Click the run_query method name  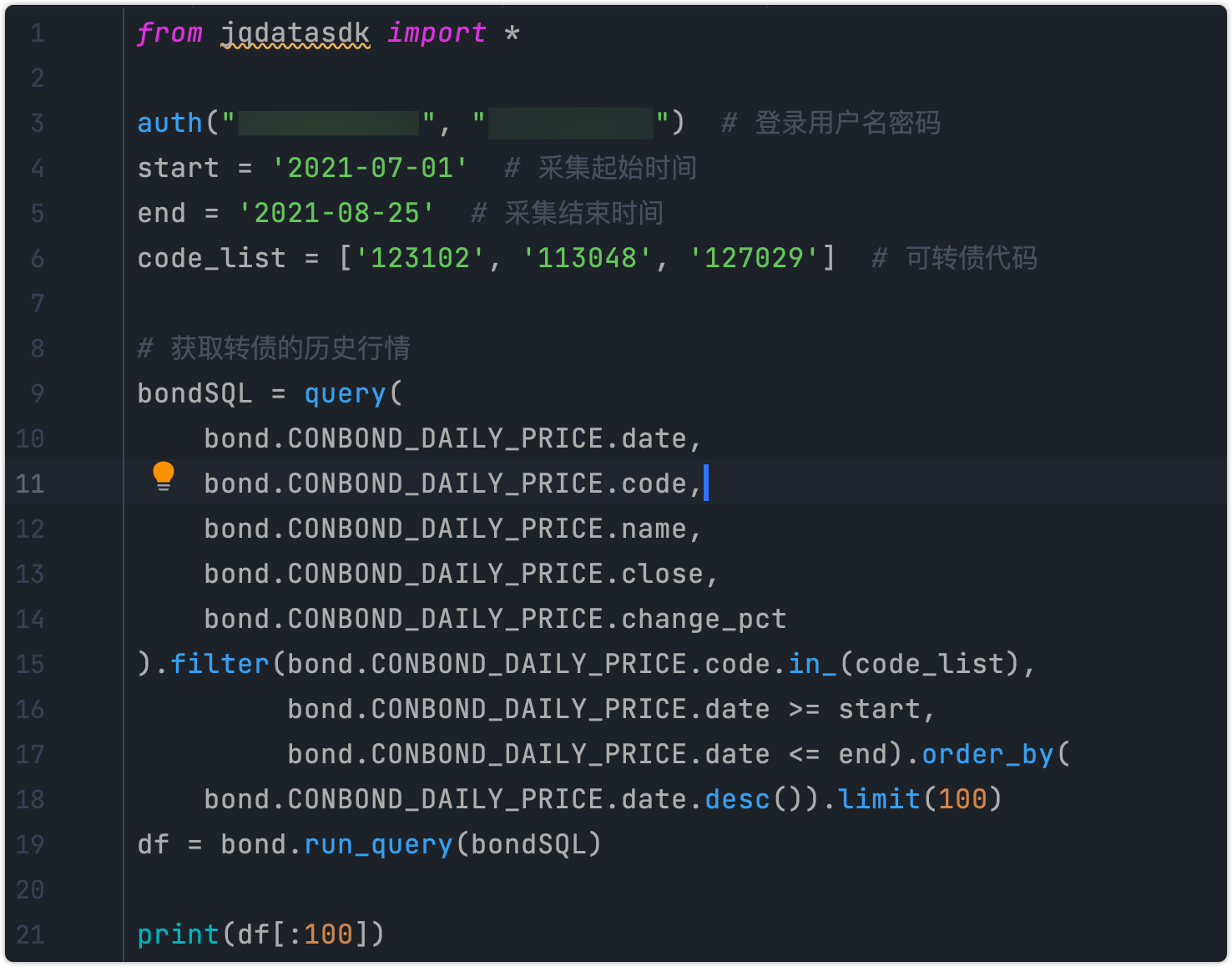(x=378, y=845)
